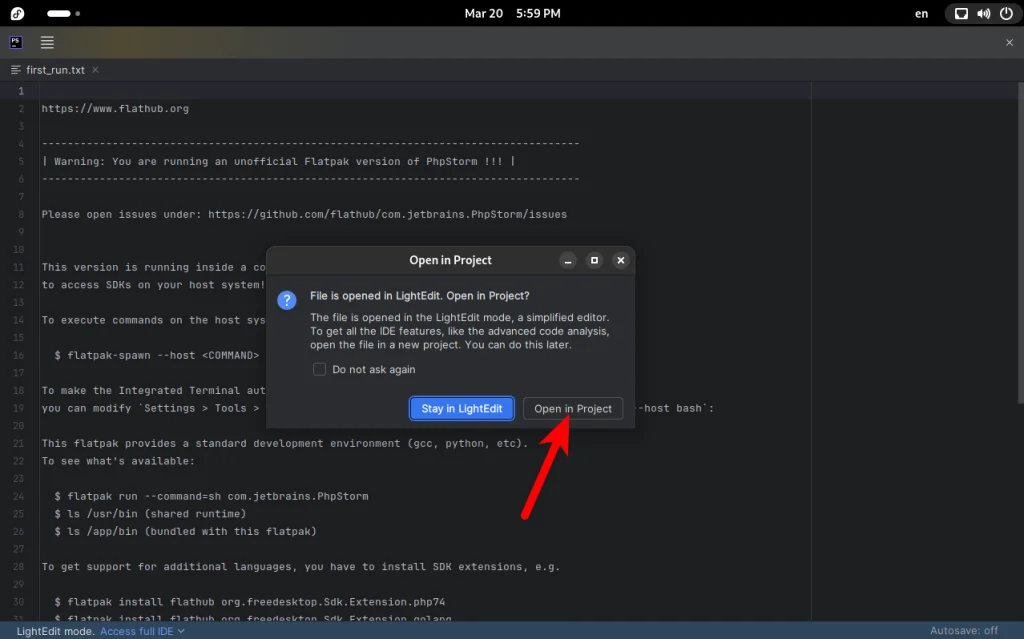Enable the Do not ask again checkbox

[319, 369]
